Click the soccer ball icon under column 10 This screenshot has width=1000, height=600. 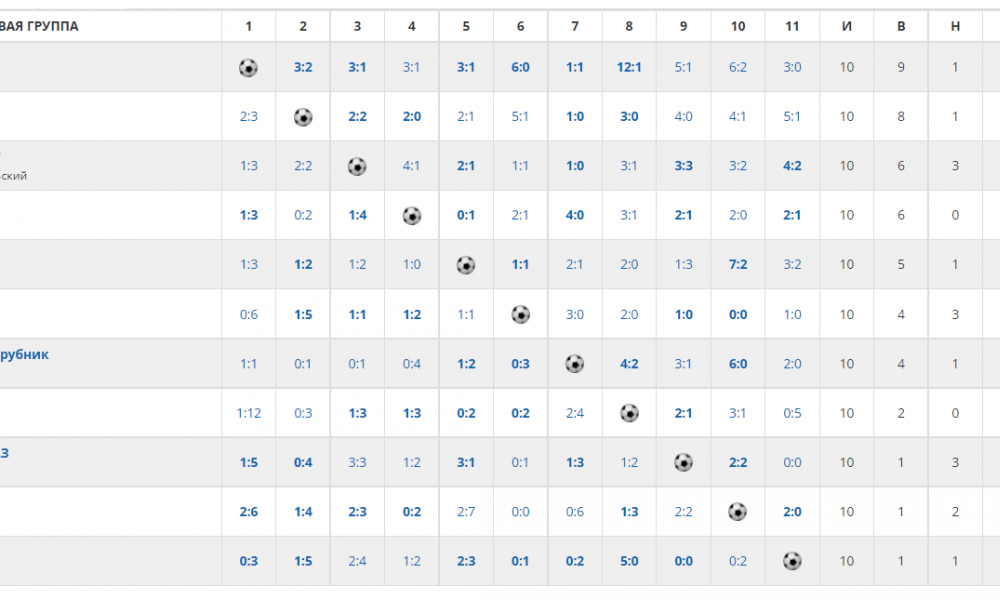point(738,511)
